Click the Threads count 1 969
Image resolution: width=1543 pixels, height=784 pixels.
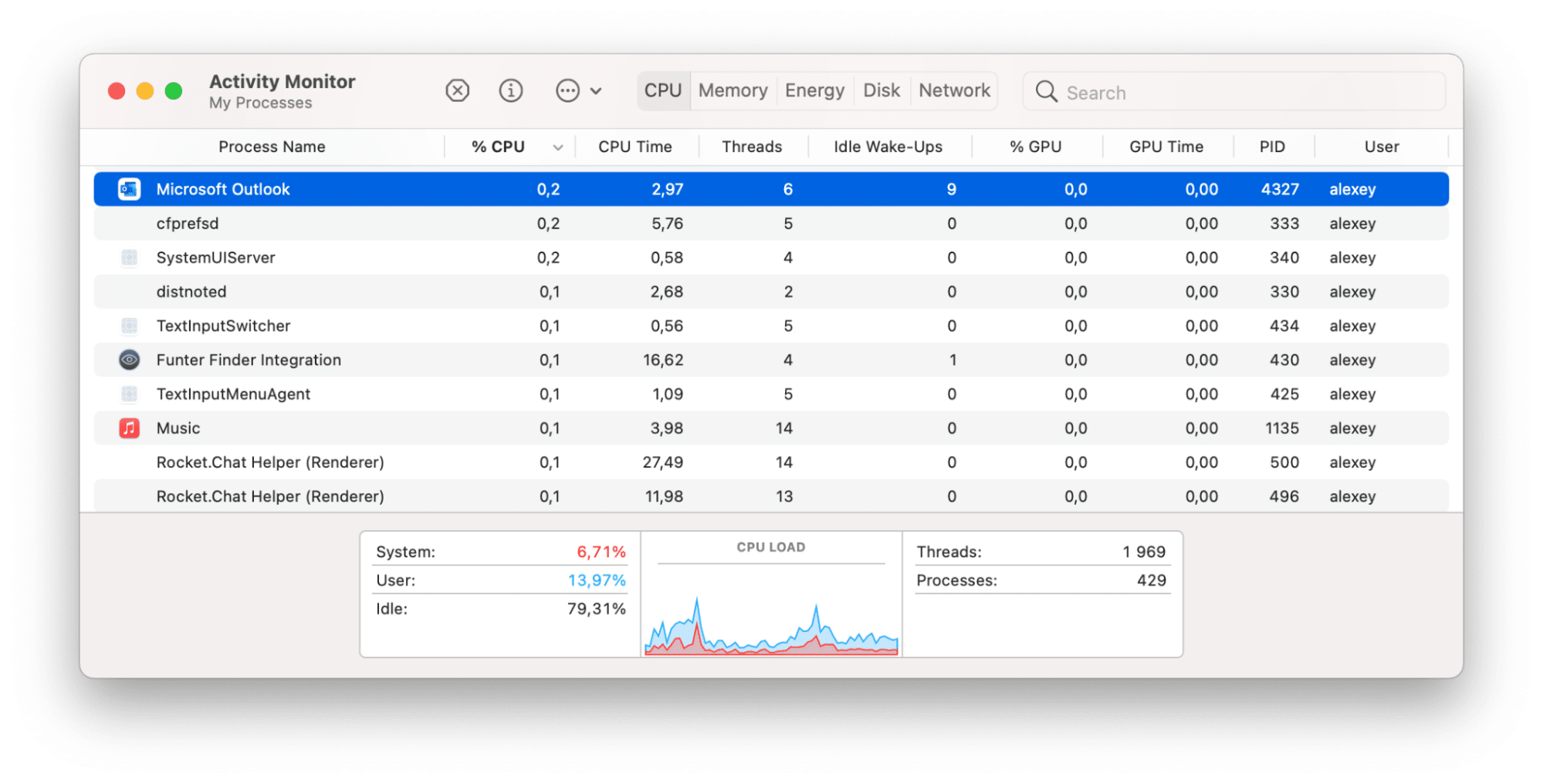[1144, 552]
